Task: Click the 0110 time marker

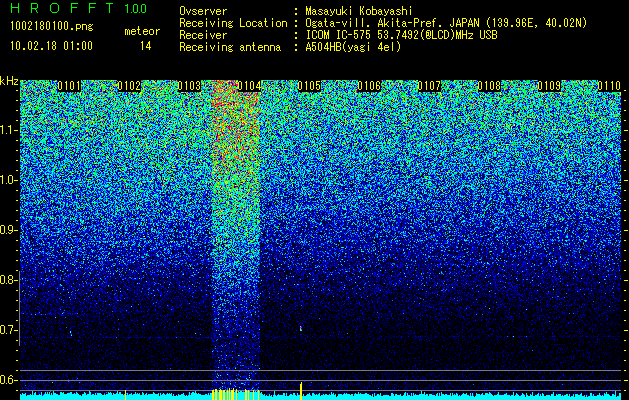Action: tap(609, 86)
